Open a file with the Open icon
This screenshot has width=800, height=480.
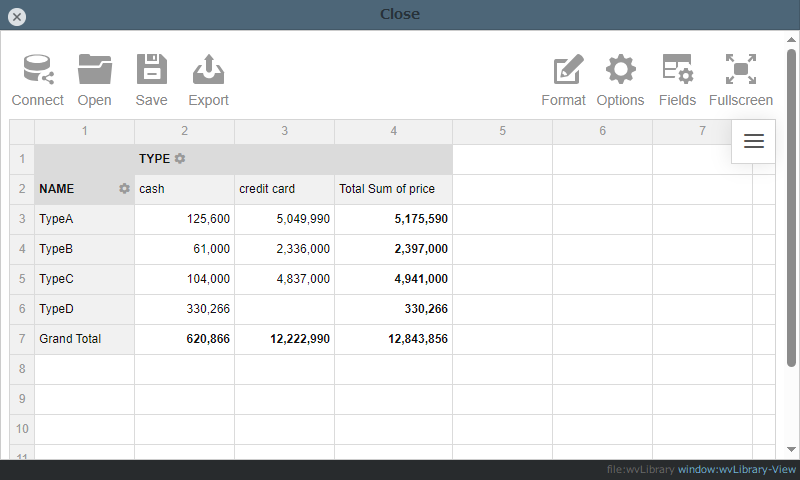pyautogui.click(x=95, y=70)
